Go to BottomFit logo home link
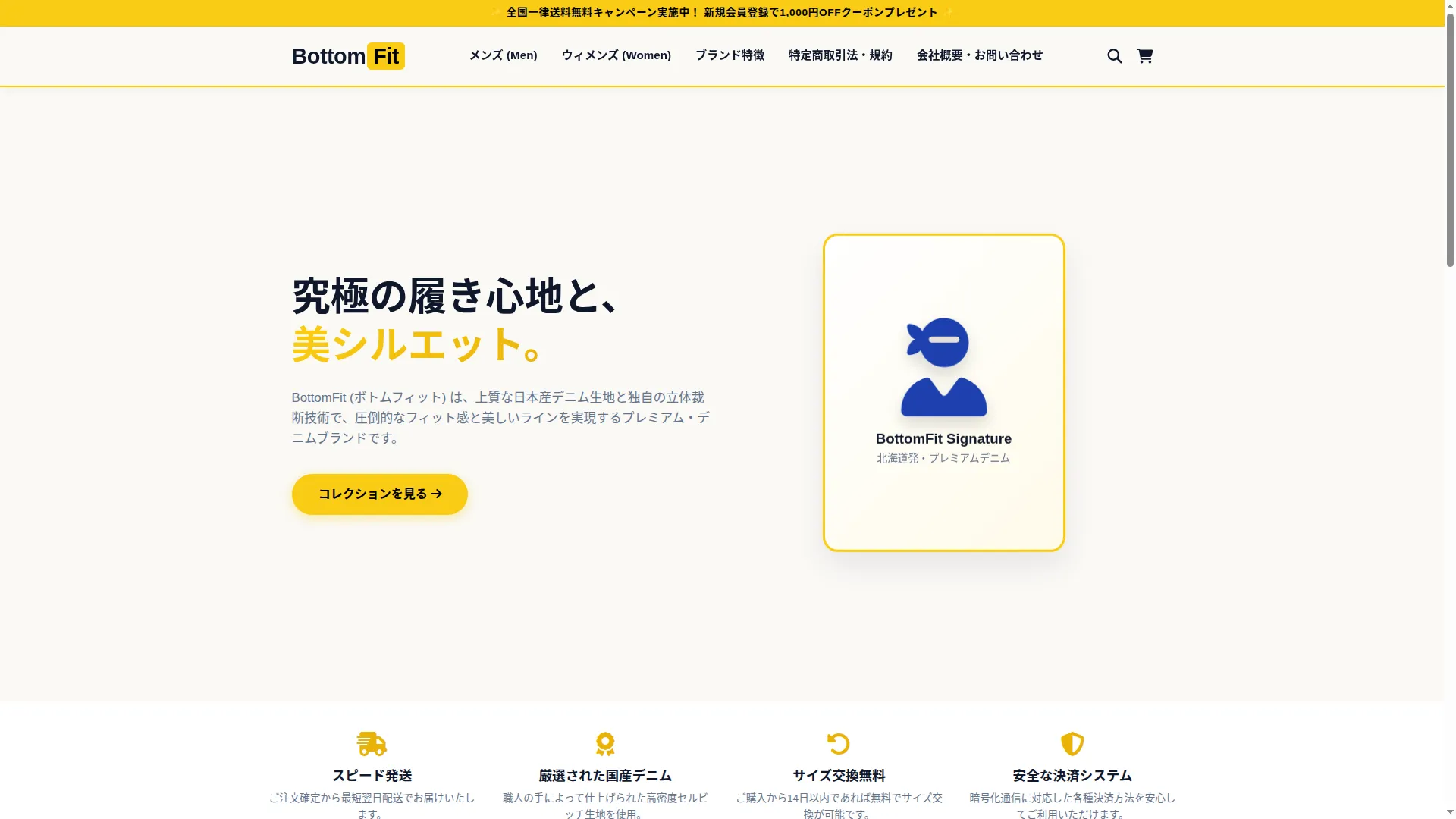This screenshot has width=1456, height=819. [348, 56]
